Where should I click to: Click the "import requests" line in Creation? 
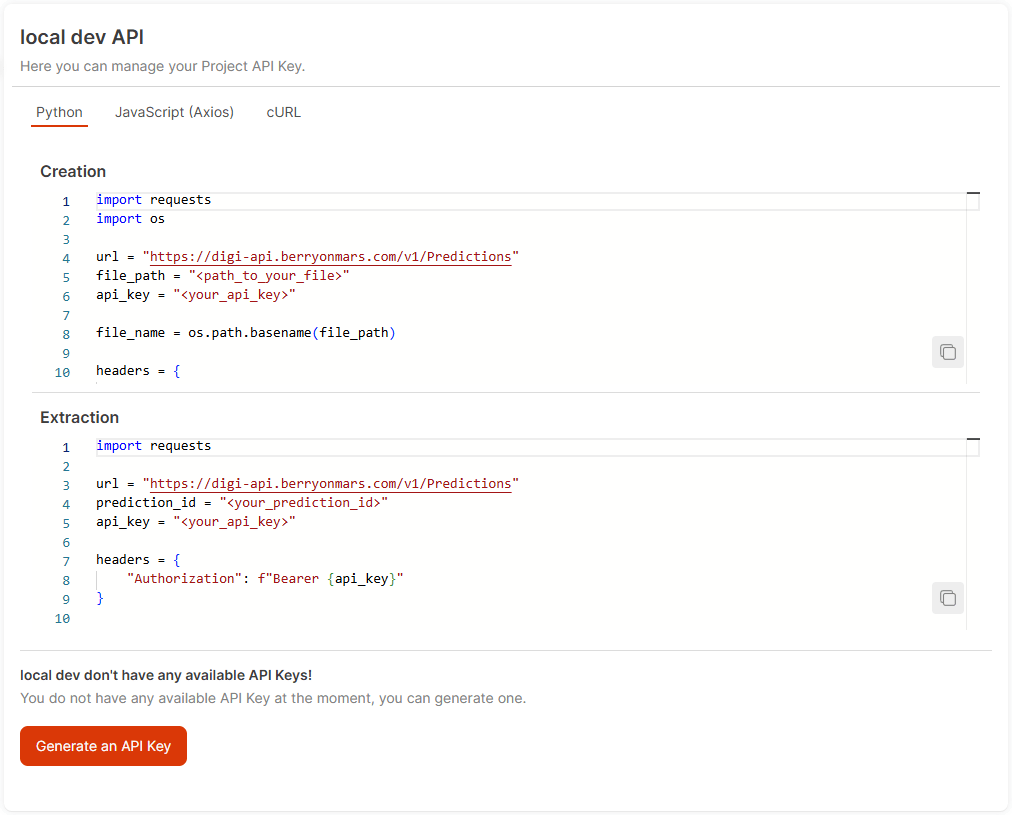coord(154,200)
